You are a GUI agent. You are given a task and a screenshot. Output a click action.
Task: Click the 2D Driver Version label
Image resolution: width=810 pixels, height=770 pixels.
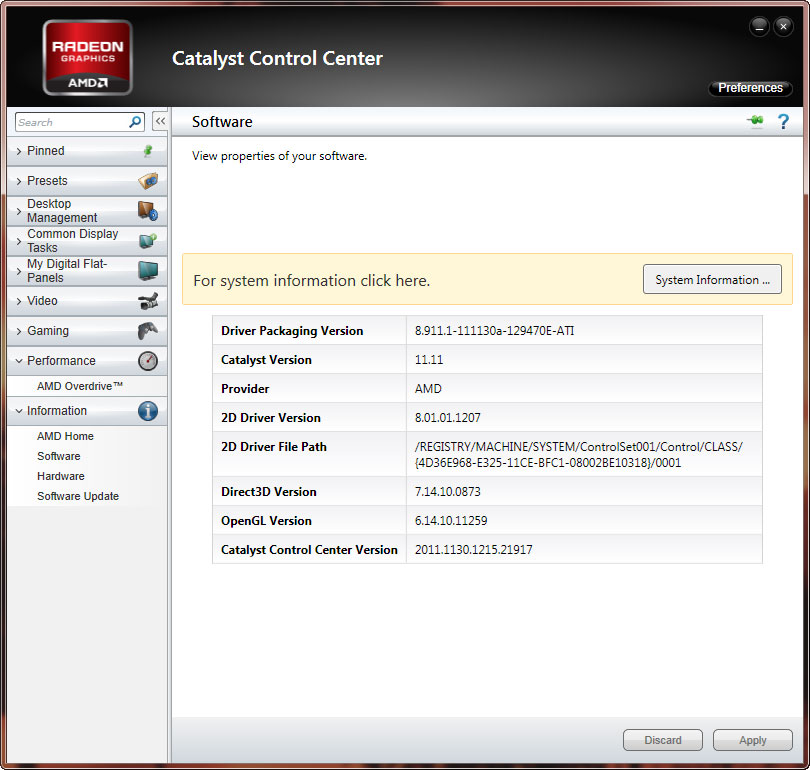271,417
